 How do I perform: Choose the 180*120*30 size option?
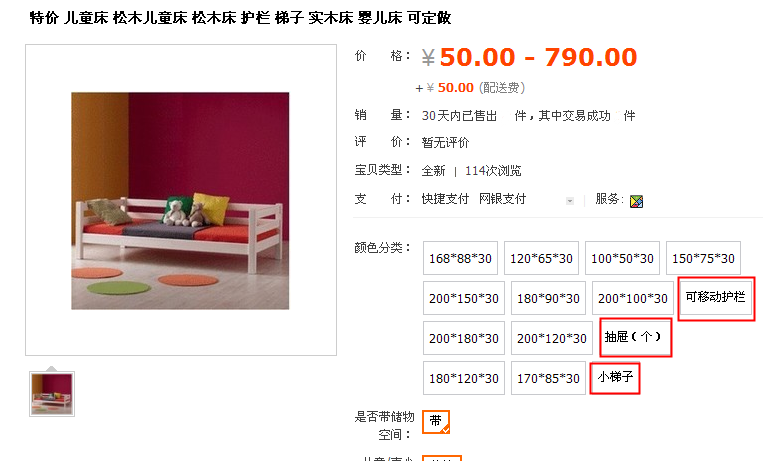click(x=464, y=378)
